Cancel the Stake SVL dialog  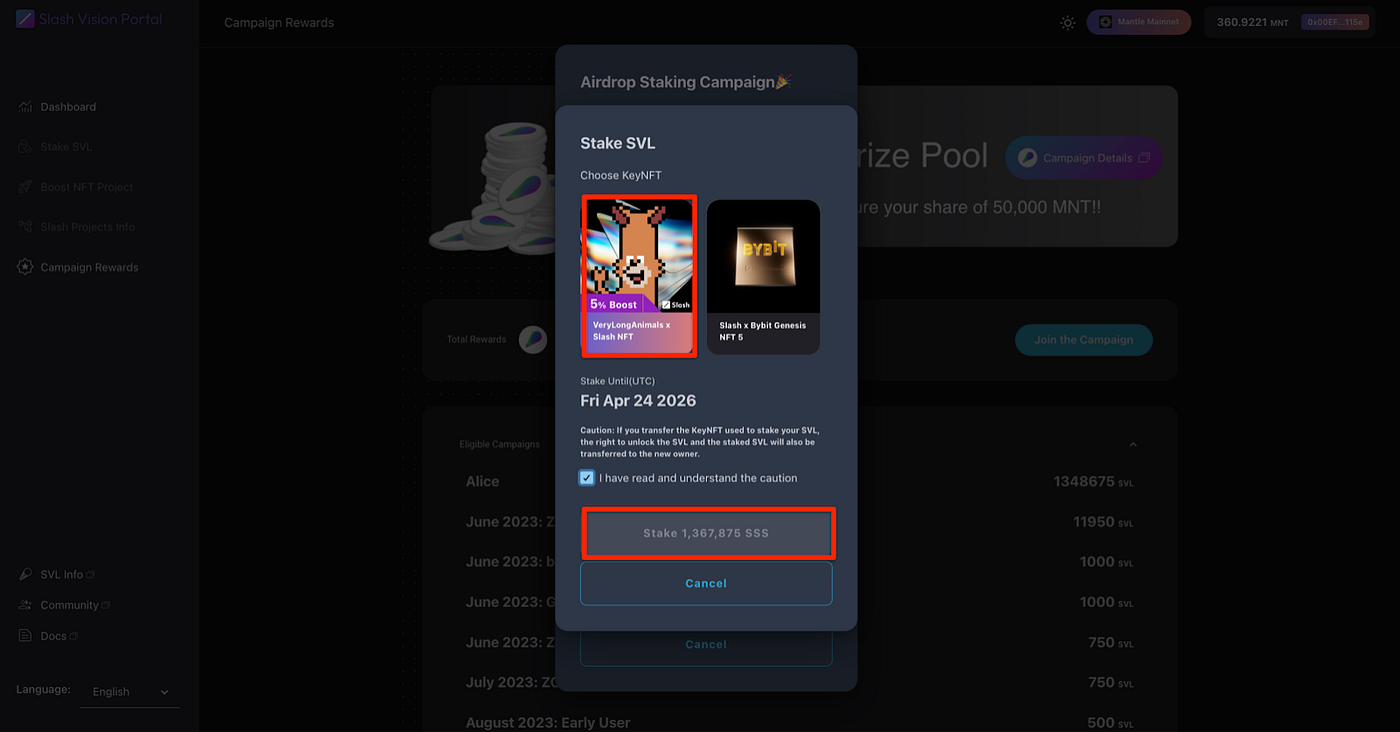point(706,583)
